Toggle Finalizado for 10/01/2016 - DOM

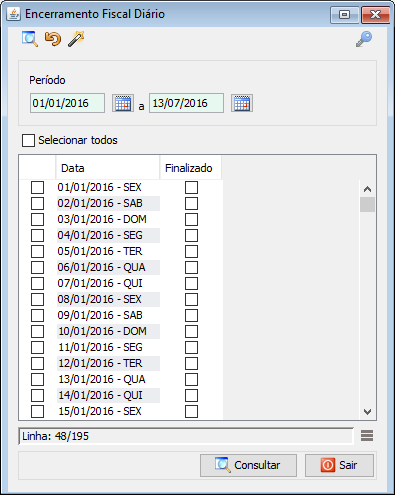[191, 331]
